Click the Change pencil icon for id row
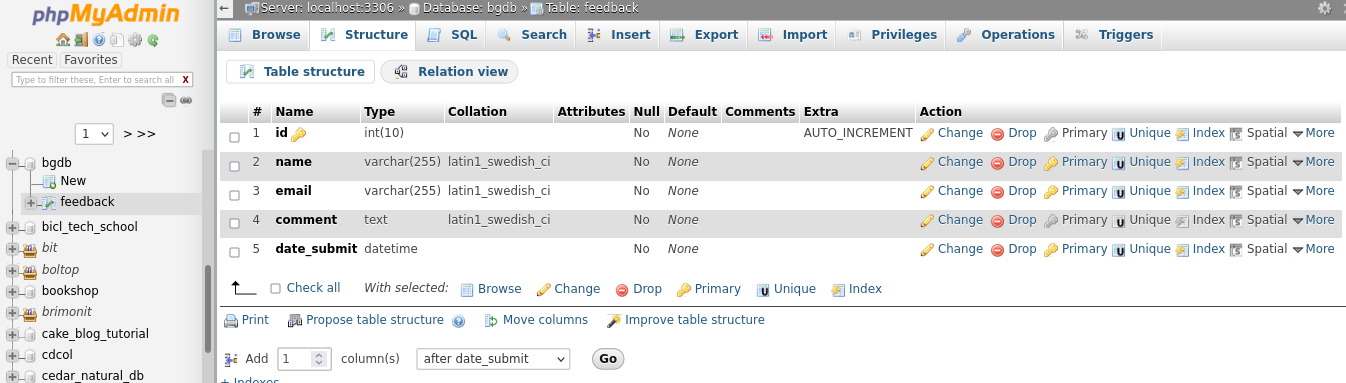The width and height of the screenshot is (1346, 383). point(927,133)
